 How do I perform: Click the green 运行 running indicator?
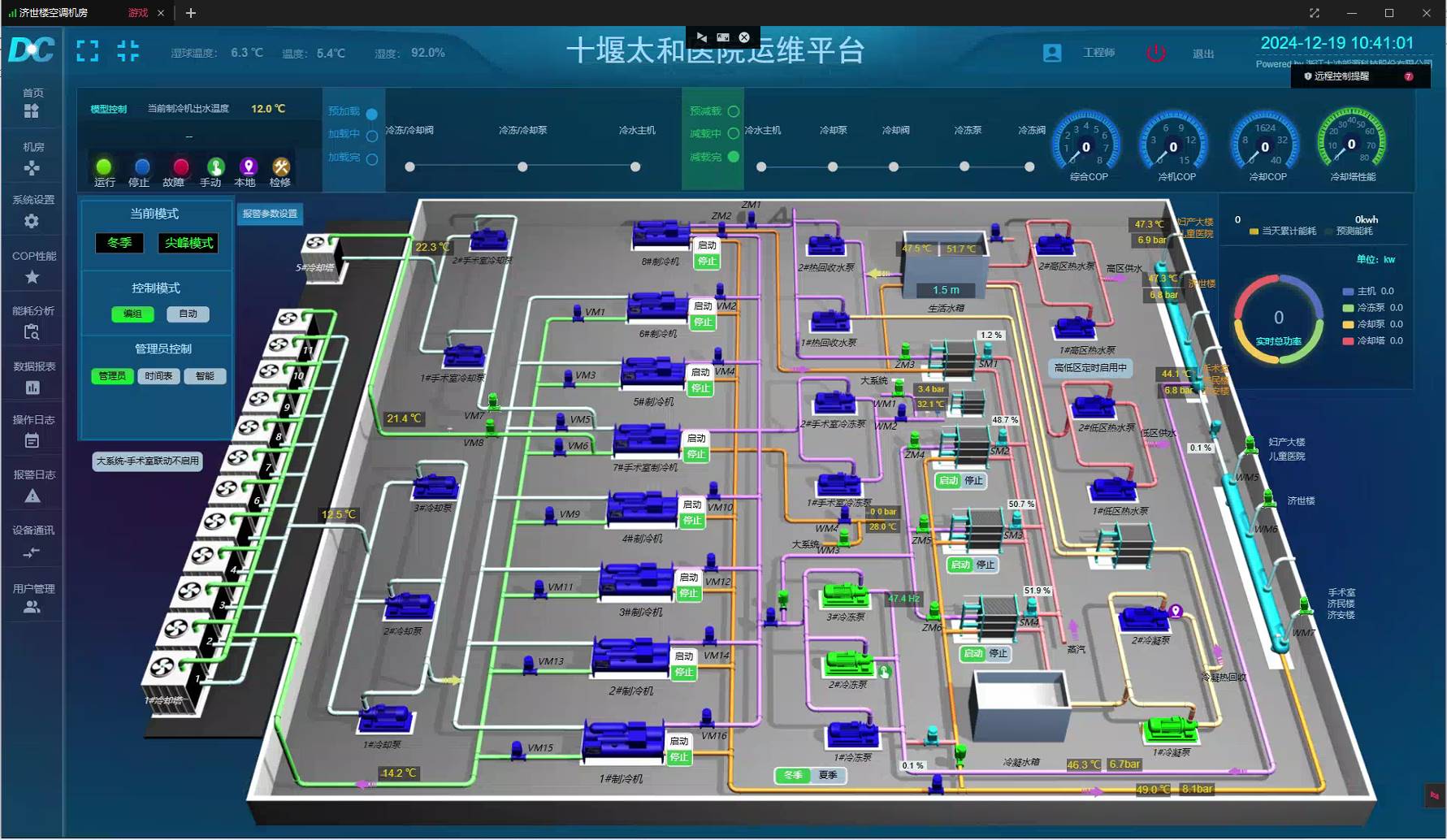tap(103, 167)
